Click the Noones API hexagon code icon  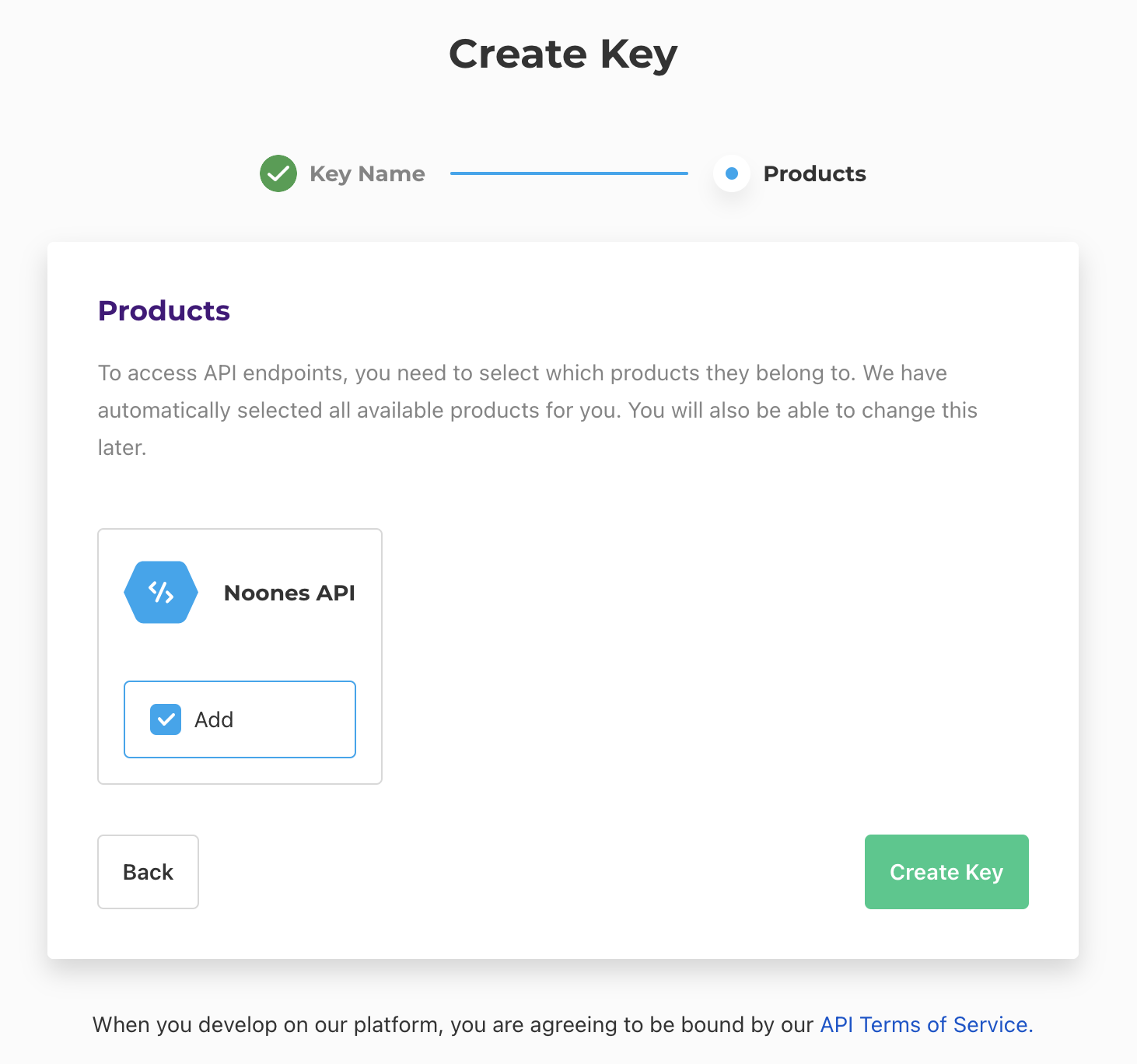tap(161, 593)
